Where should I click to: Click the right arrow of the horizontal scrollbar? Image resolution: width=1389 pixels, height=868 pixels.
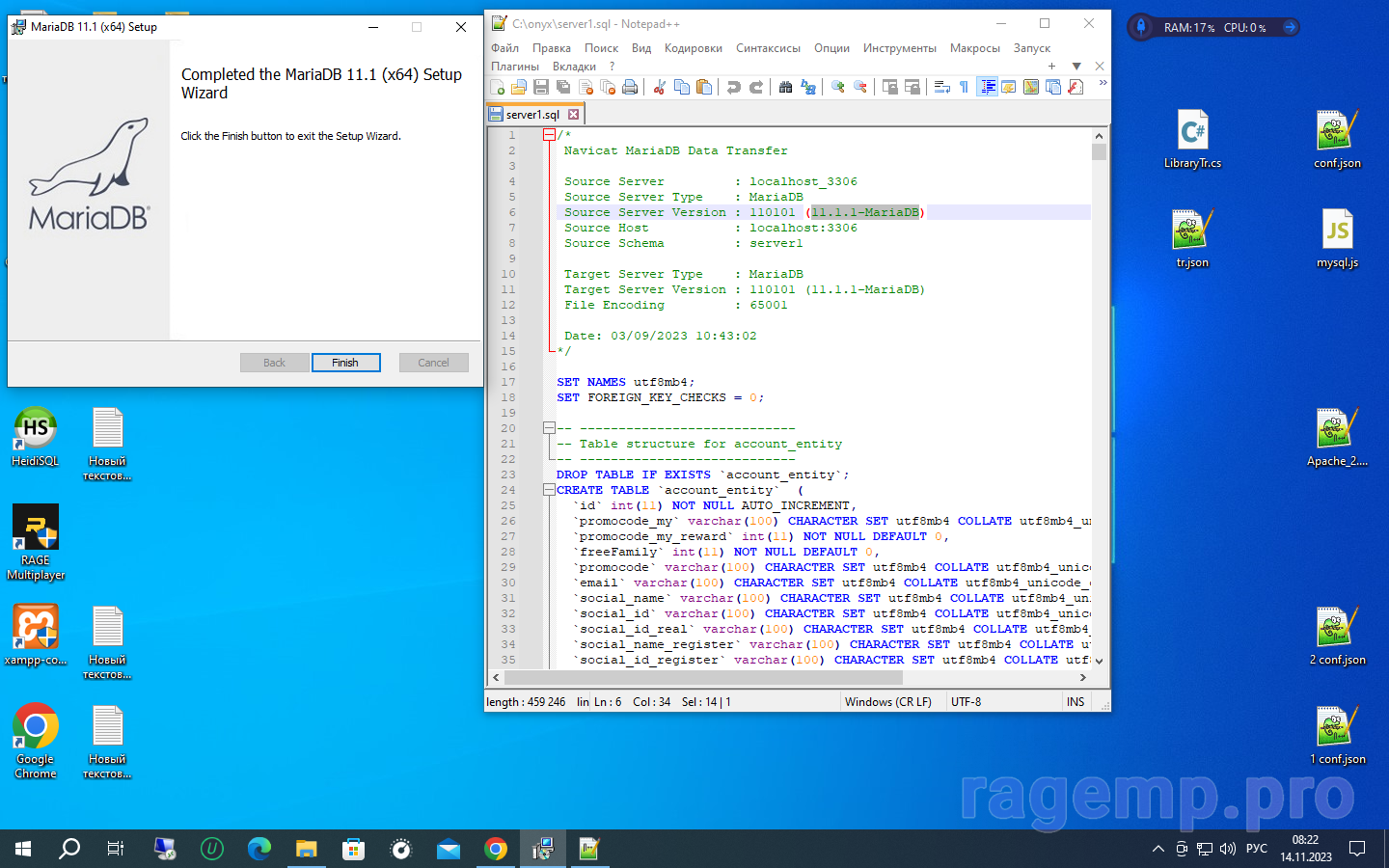(x=1083, y=677)
